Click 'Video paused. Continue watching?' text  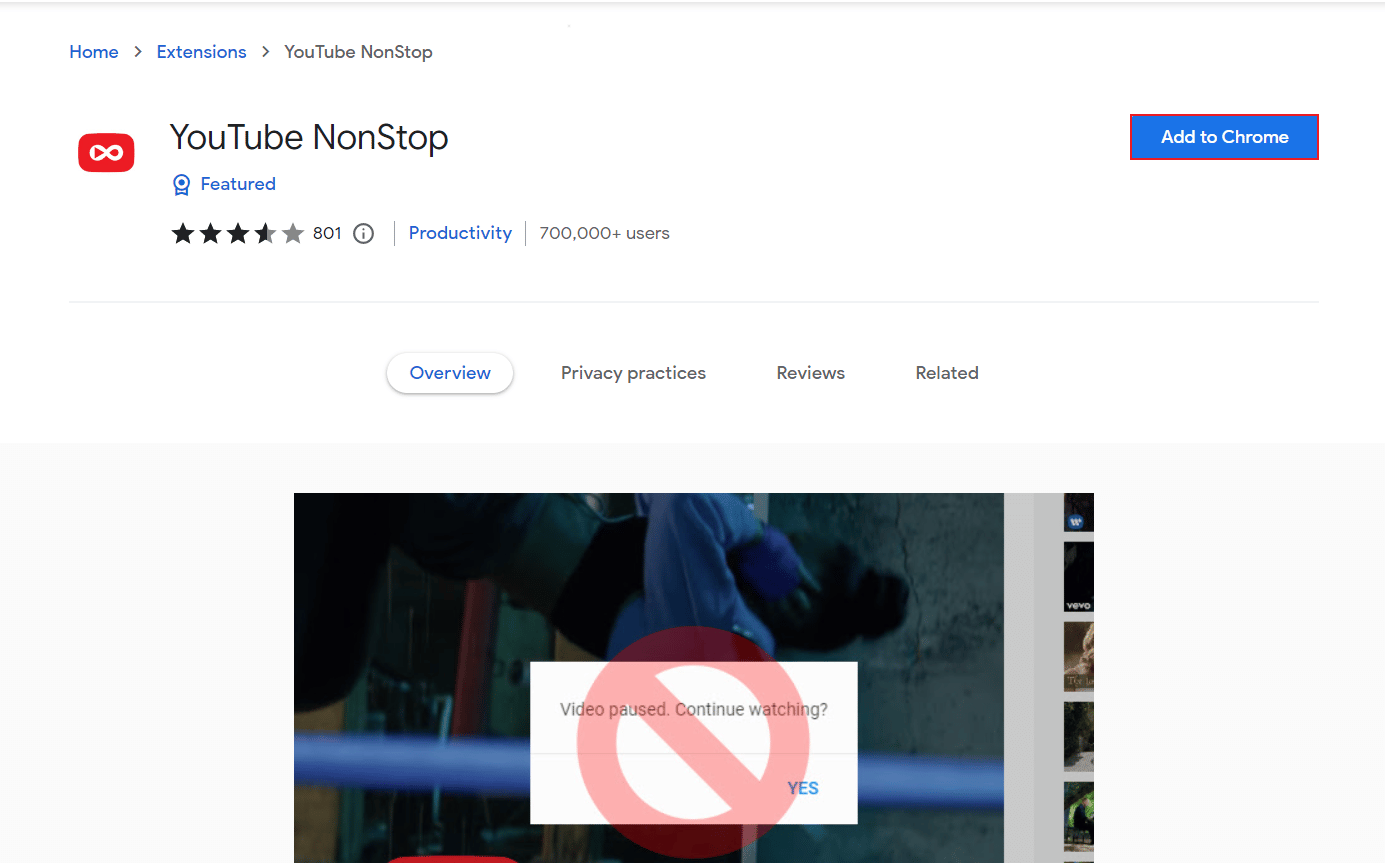[x=694, y=709]
